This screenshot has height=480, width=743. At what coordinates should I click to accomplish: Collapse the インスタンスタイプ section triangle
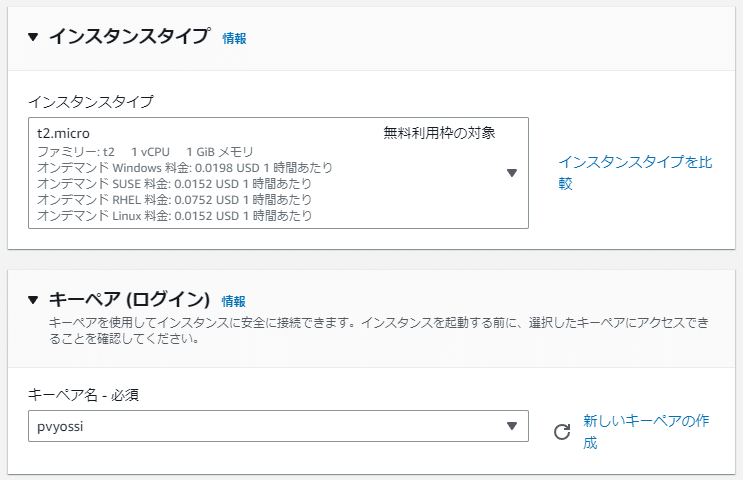(33, 38)
